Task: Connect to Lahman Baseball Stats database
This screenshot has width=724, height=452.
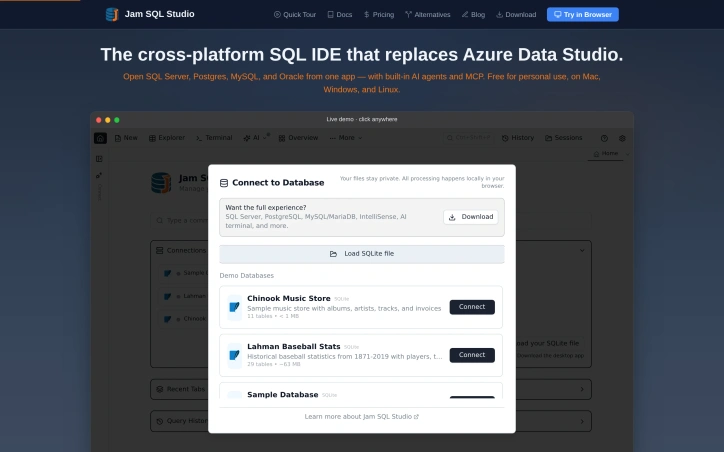Action: 472,355
